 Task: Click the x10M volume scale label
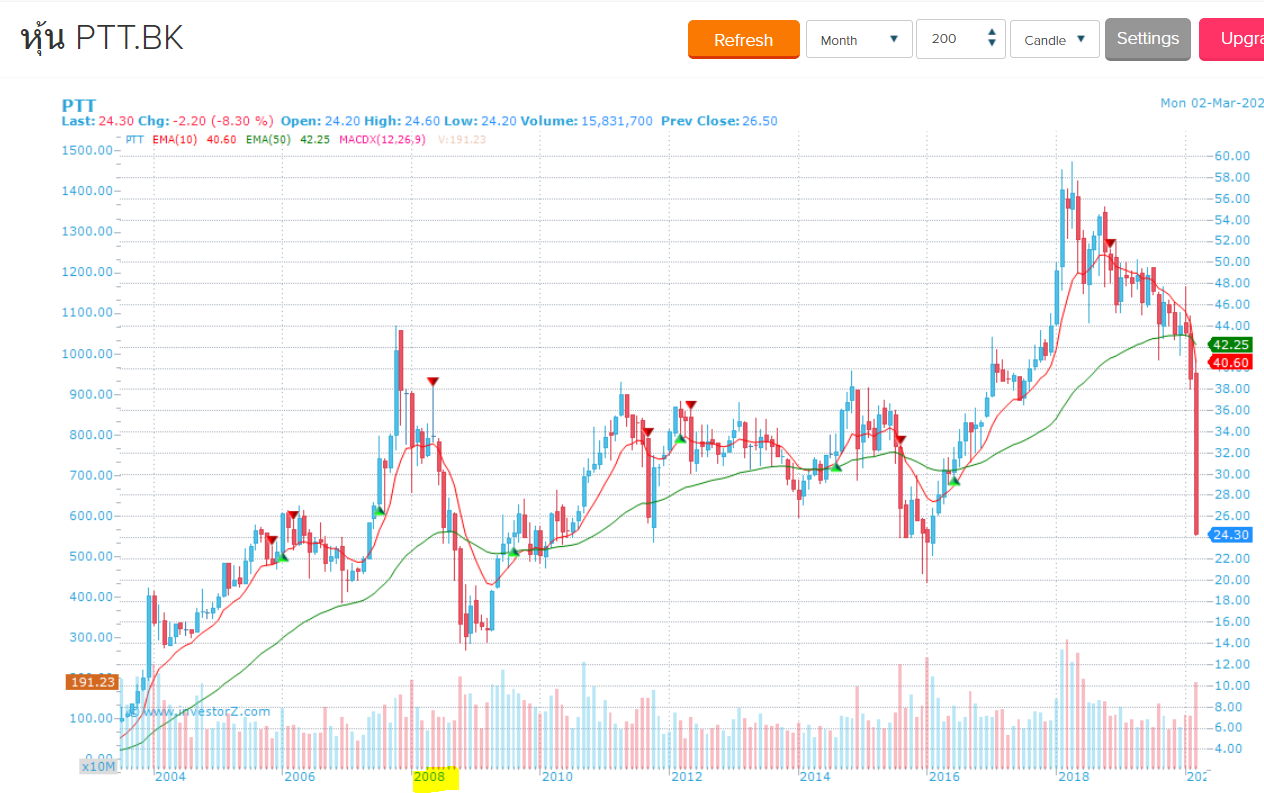[99, 766]
